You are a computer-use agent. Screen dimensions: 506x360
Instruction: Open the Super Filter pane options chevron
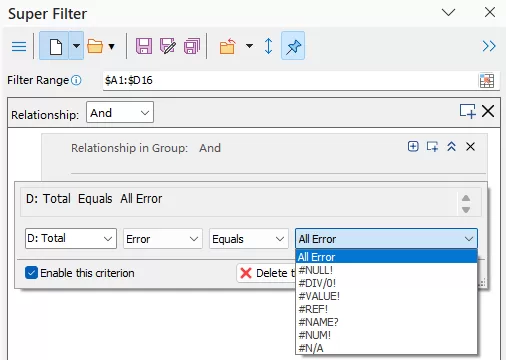tap(448, 12)
